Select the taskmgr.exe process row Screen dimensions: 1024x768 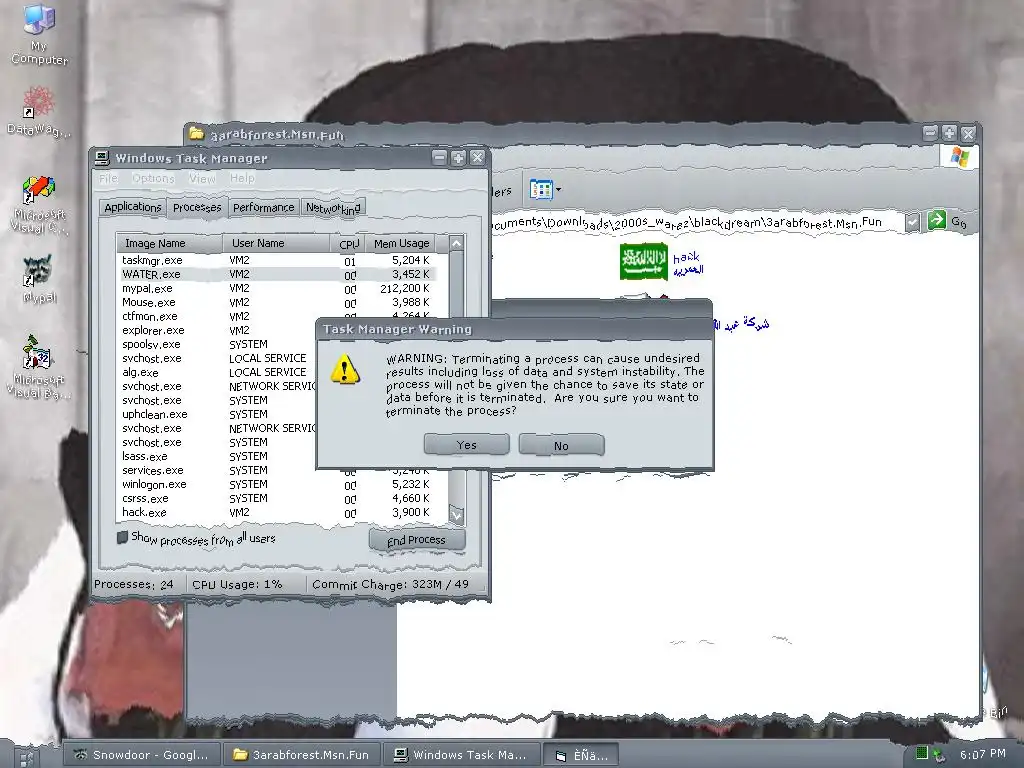pyautogui.click(x=276, y=260)
